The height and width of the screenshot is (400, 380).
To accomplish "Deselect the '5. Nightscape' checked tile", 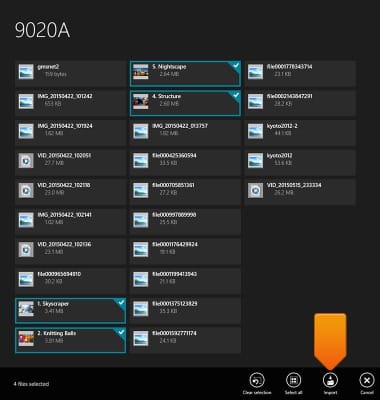I will click(185, 74).
